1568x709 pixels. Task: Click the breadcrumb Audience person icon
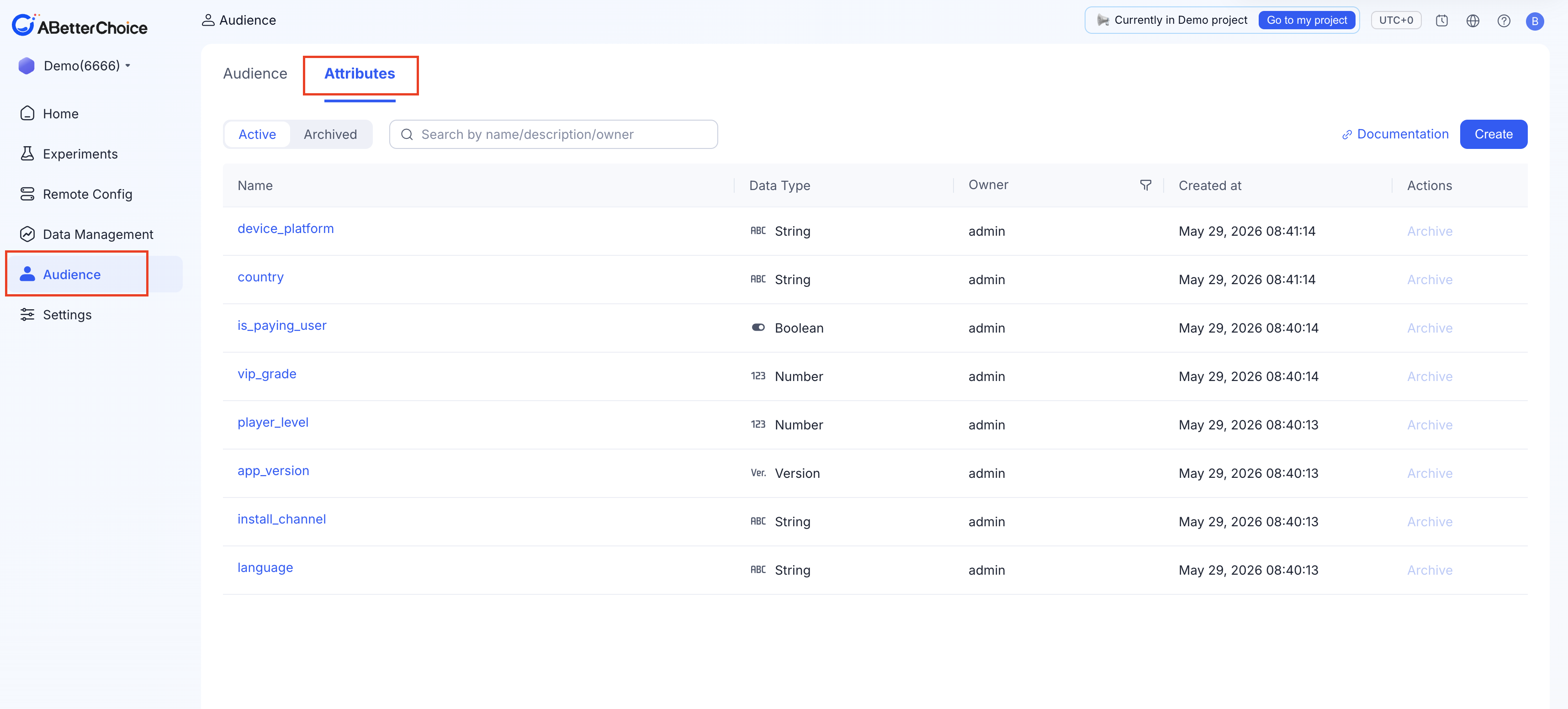tap(208, 20)
